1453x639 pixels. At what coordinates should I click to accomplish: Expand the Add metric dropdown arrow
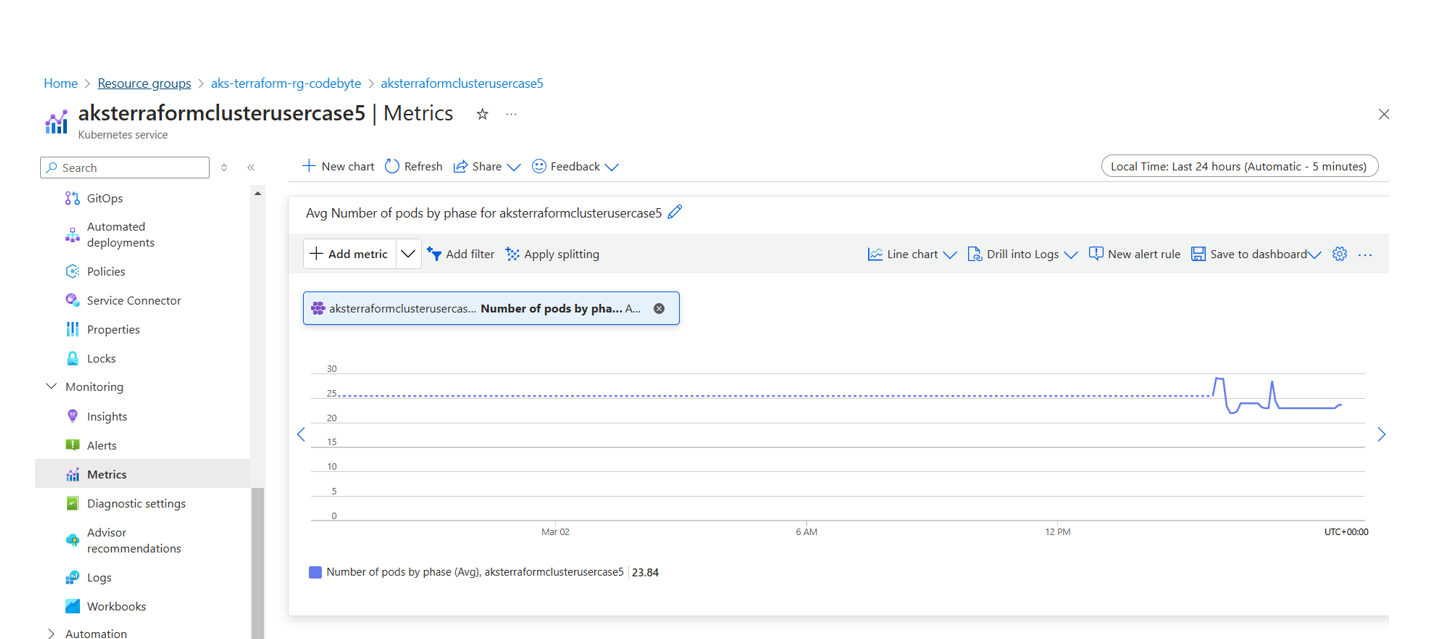click(408, 254)
